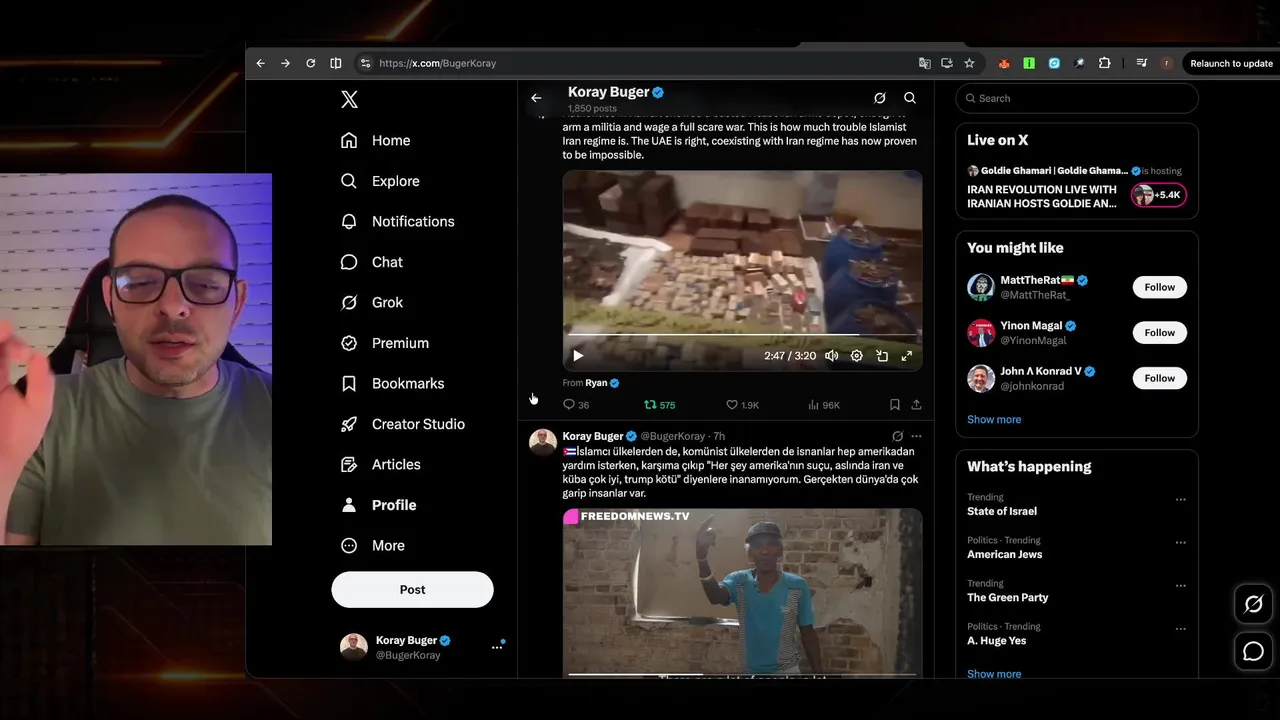Go back using the profile header arrow
Image resolution: width=1280 pixels, height=720 pixels.
coord(536,98)
